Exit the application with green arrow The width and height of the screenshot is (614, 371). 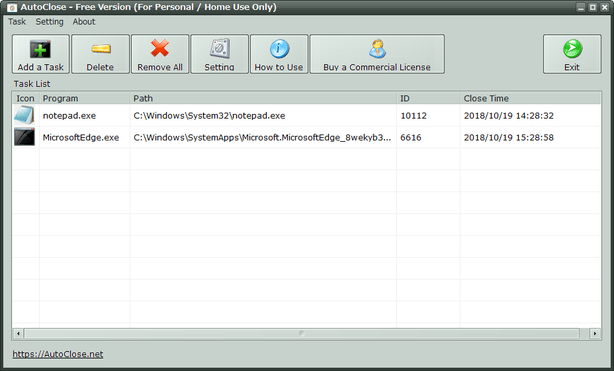click(x=572, y=54)
